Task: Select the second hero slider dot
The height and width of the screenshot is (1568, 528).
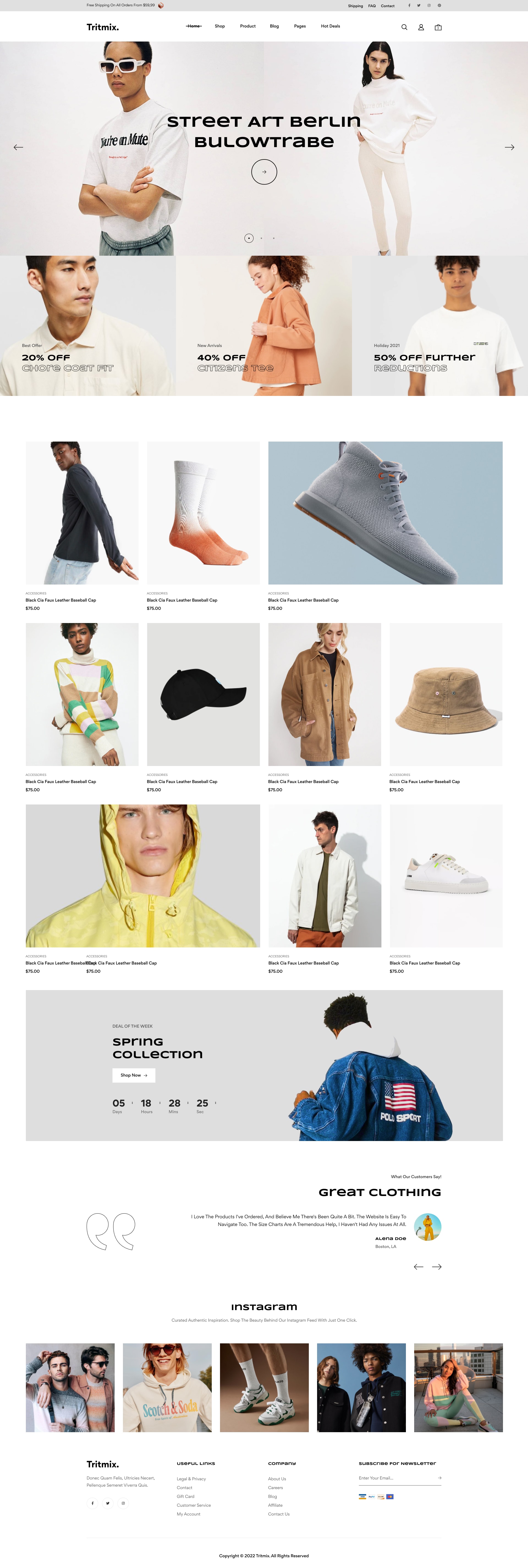Action: coord(261,238)
